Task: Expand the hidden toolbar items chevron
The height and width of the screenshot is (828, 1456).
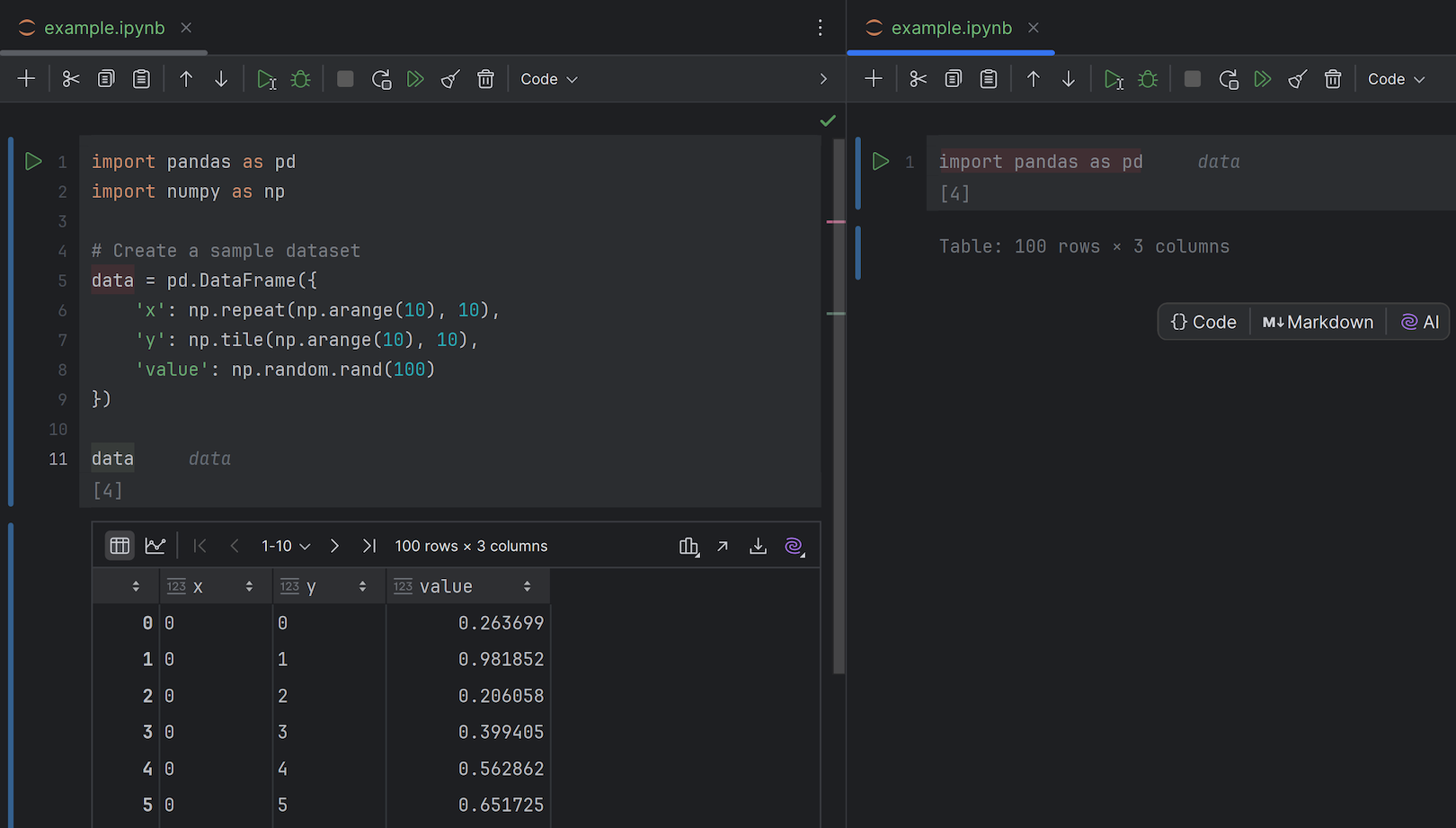Action: (x=823, y=79)
